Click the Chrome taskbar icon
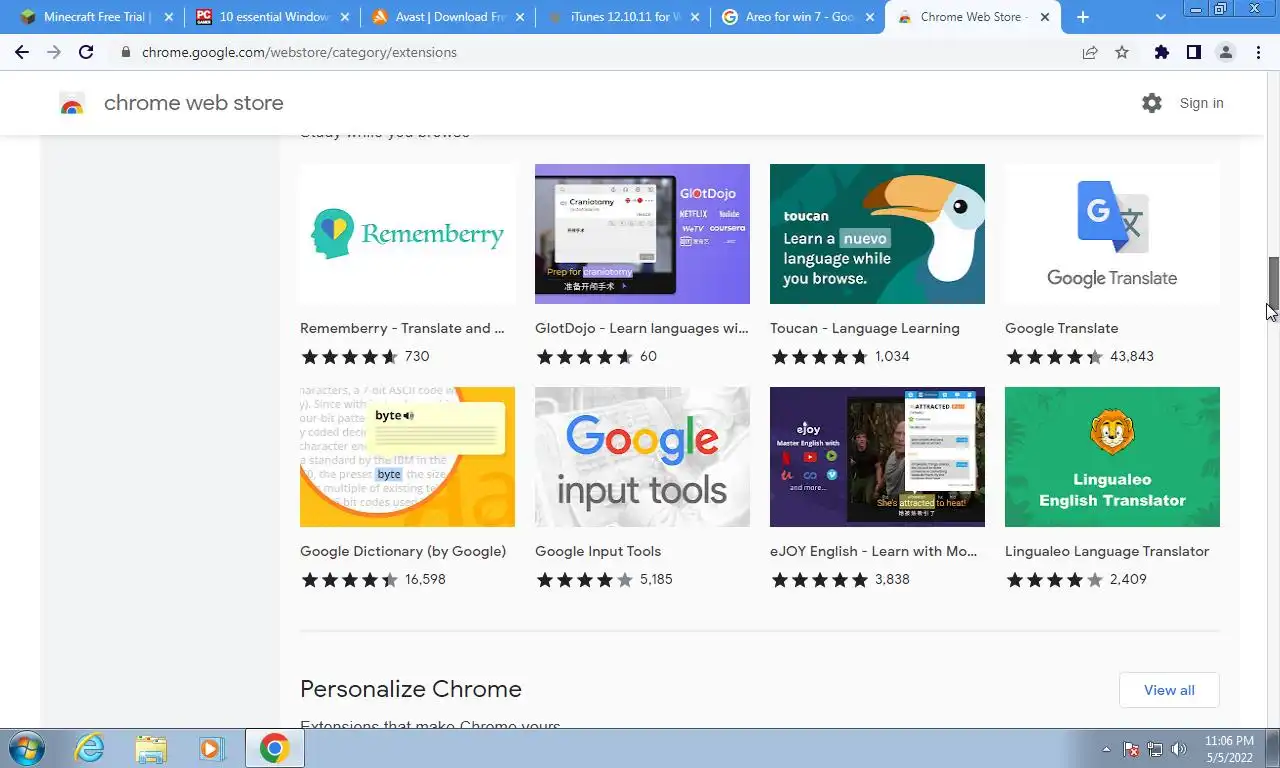Screen dimensions: 1280x768 click(x=274, y=748)
